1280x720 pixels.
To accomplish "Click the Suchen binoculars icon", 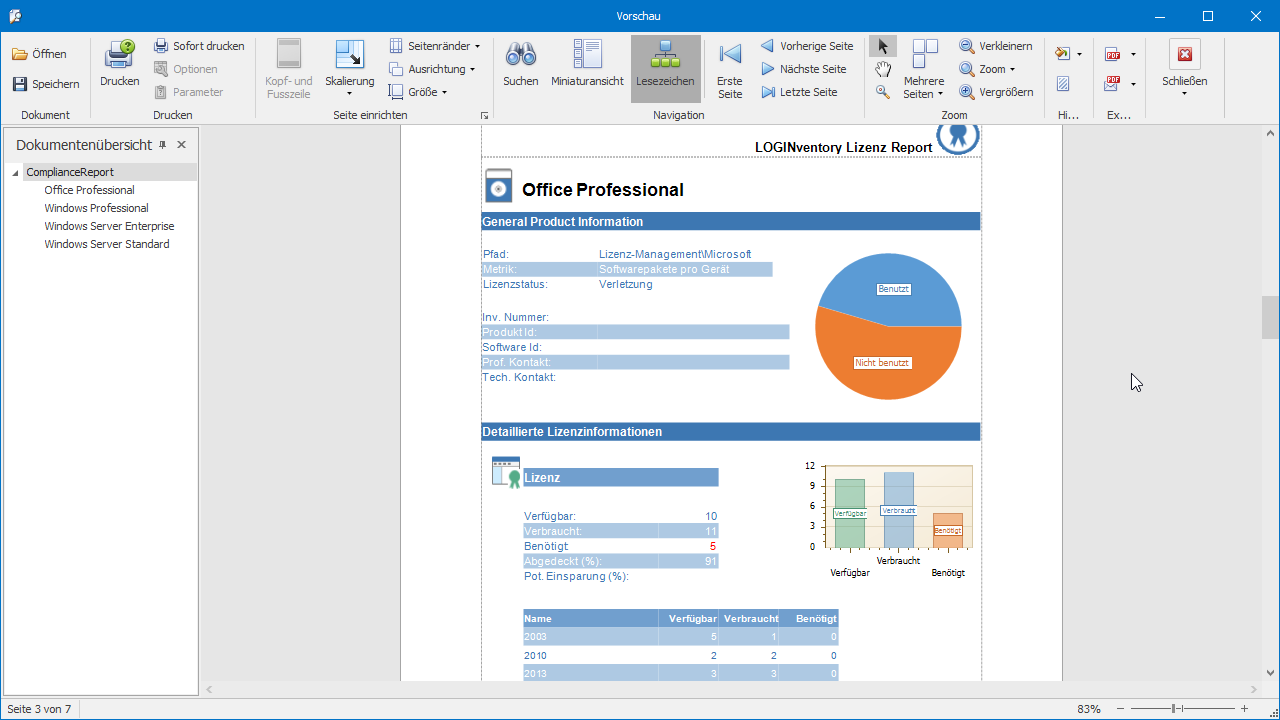I will tap(521, 54).
